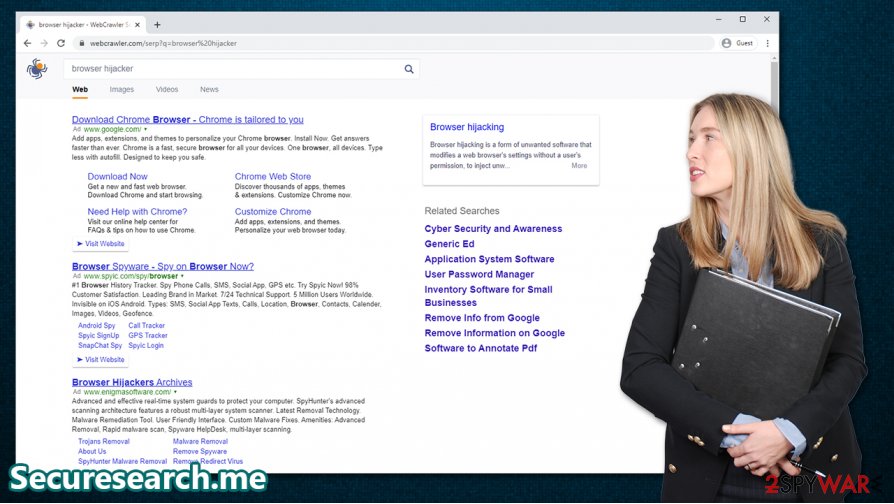Viewport: 894px width, 504px height.
Task: Open Remove Info from Google search
Action: click(482, 318)
